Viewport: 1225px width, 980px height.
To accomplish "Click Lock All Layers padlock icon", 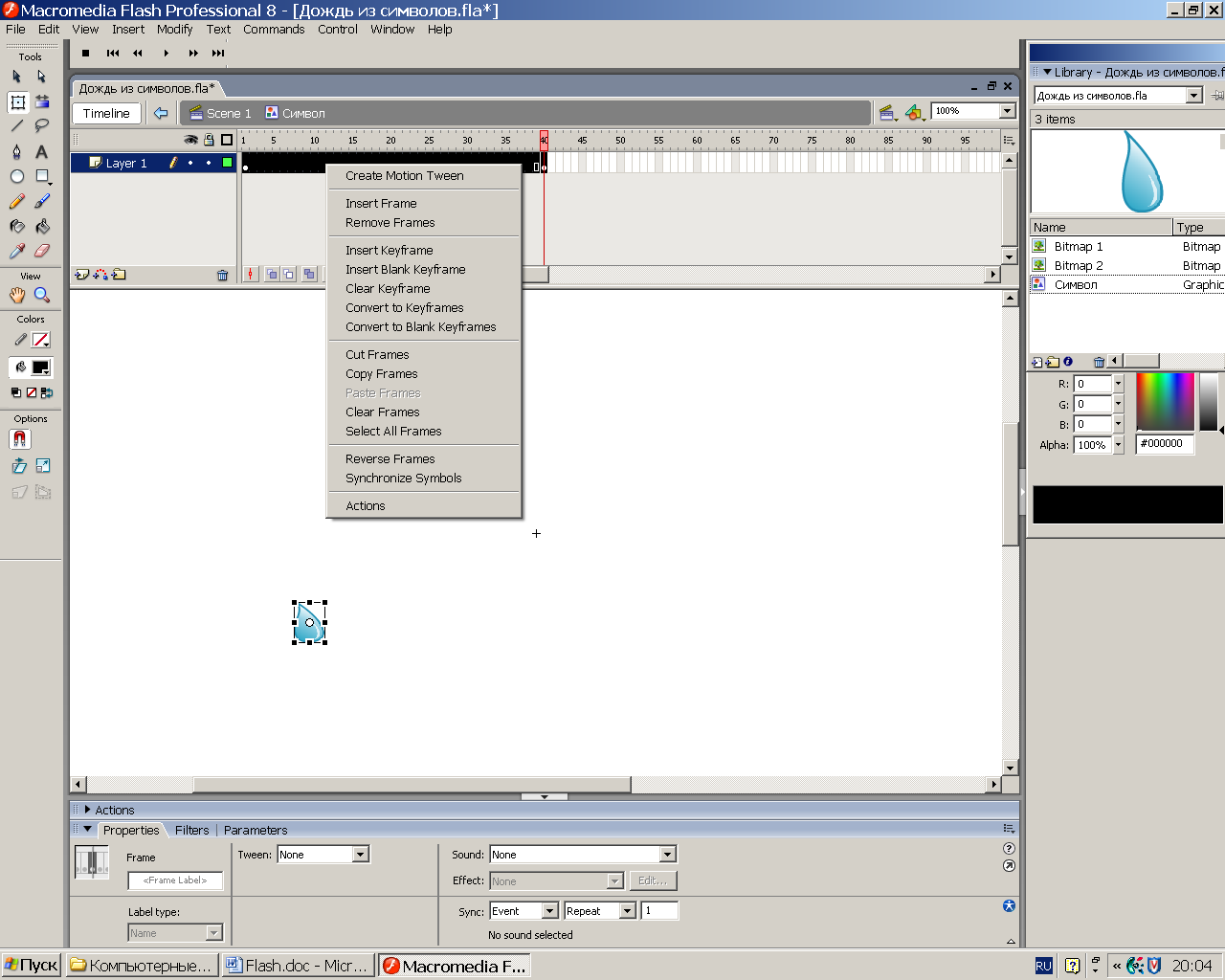I will 209,140.
